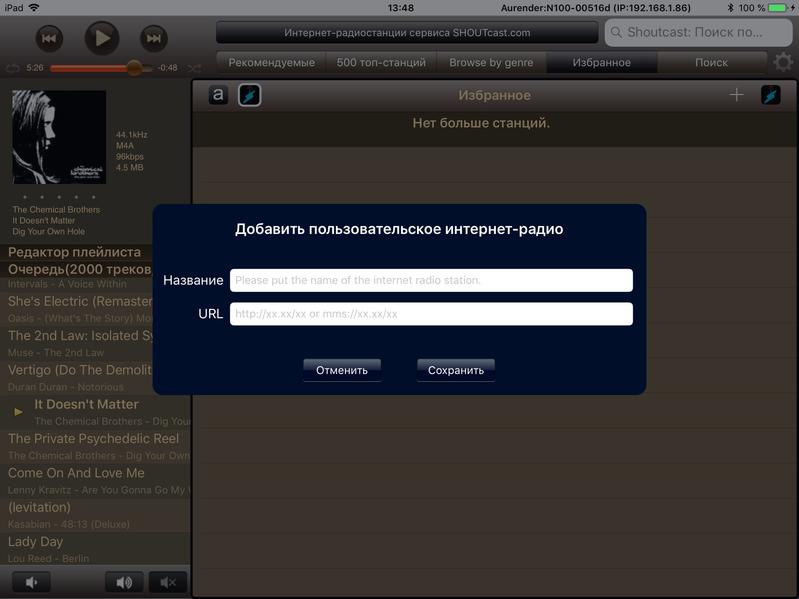Click the Wi-Fi icon in status bar

coord(34,8)
